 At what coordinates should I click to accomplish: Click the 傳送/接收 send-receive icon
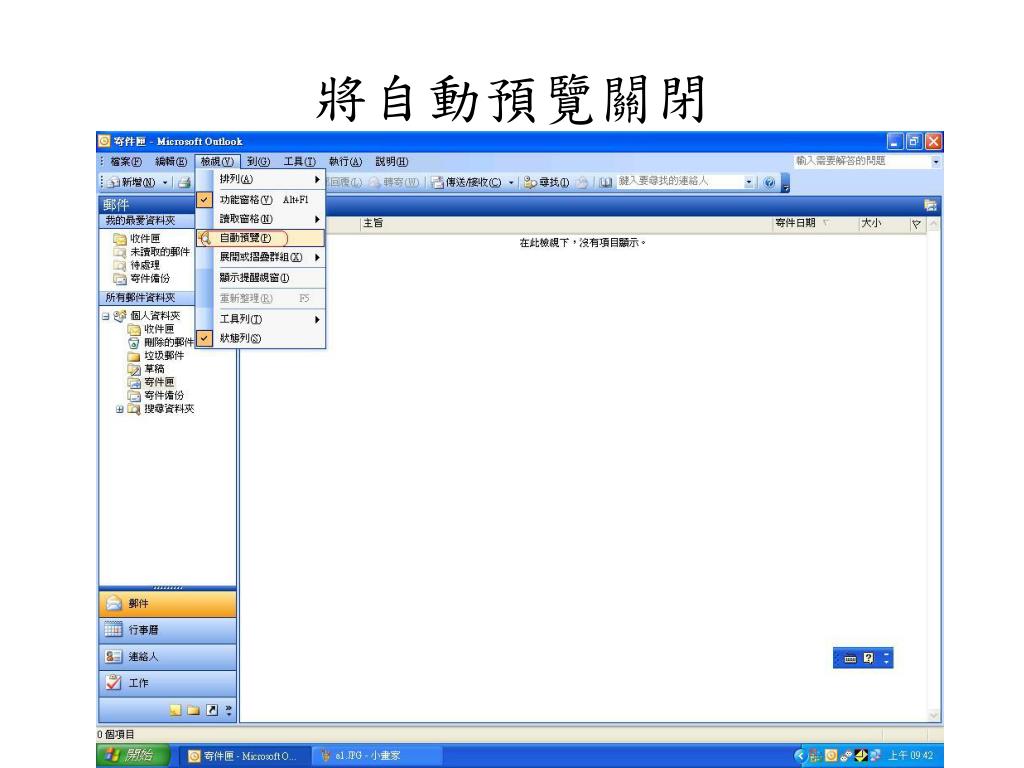click(x=438, y=182)
